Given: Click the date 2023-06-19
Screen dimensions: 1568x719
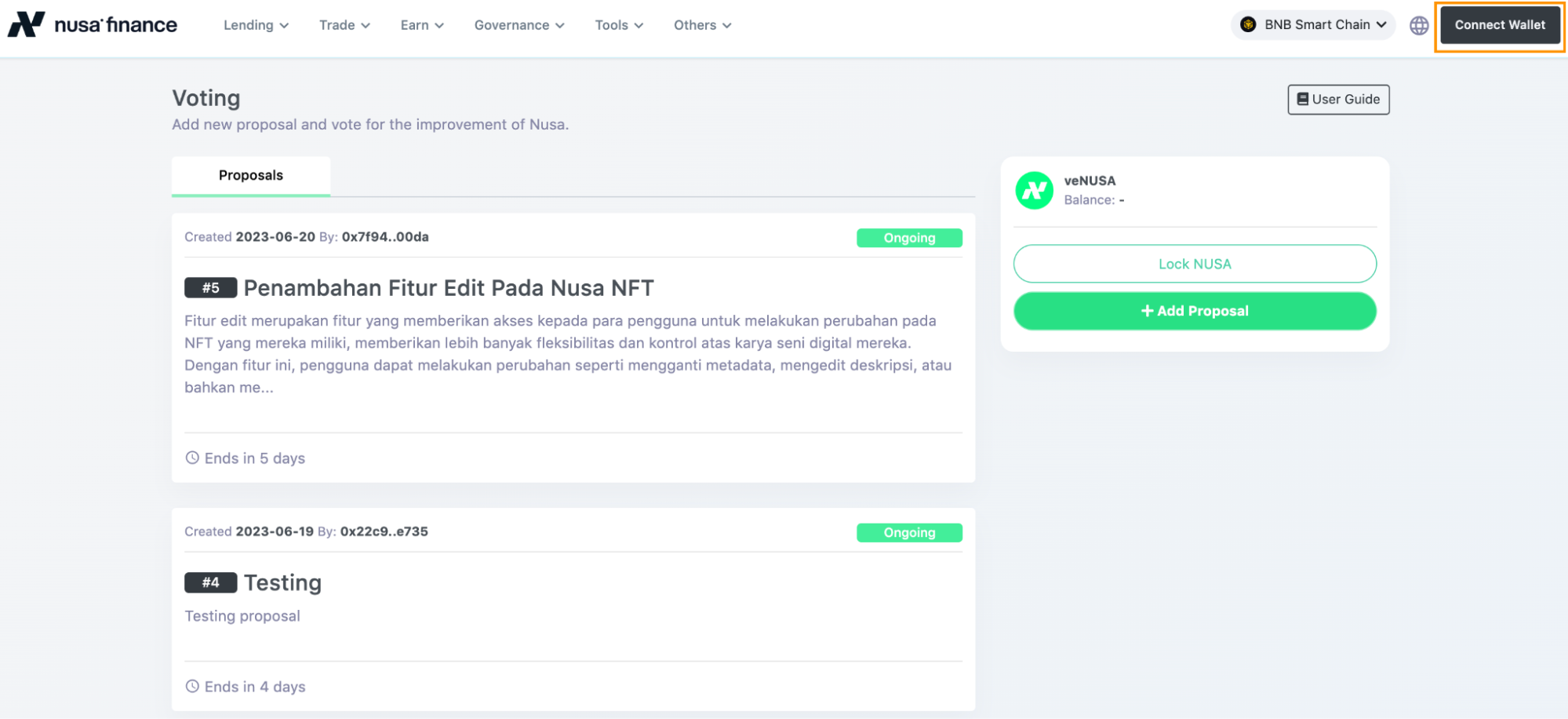Looking at the screenshot, I should (275, 531).
